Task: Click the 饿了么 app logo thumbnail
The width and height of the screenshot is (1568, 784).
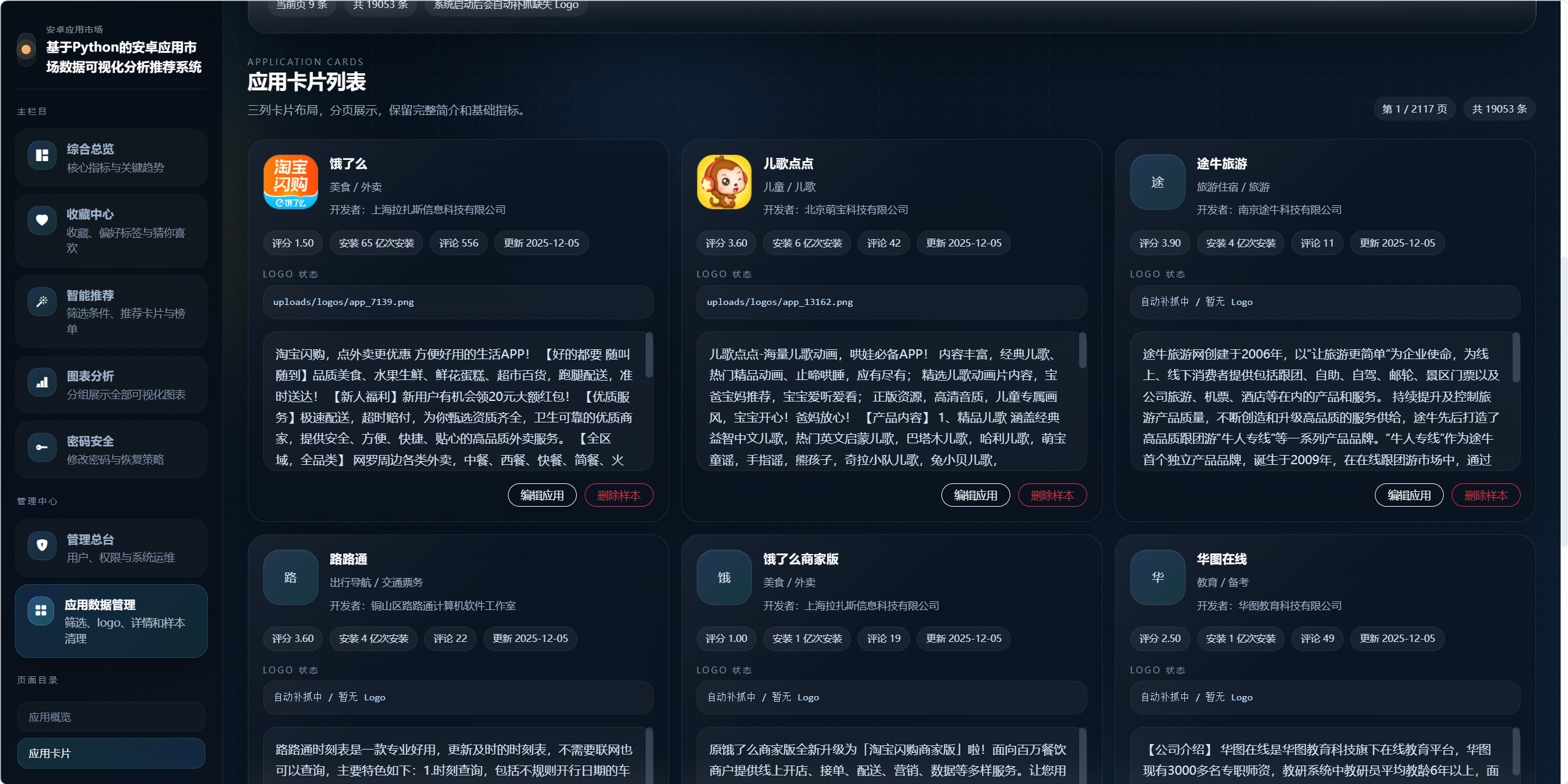Action: coord(290,182)
